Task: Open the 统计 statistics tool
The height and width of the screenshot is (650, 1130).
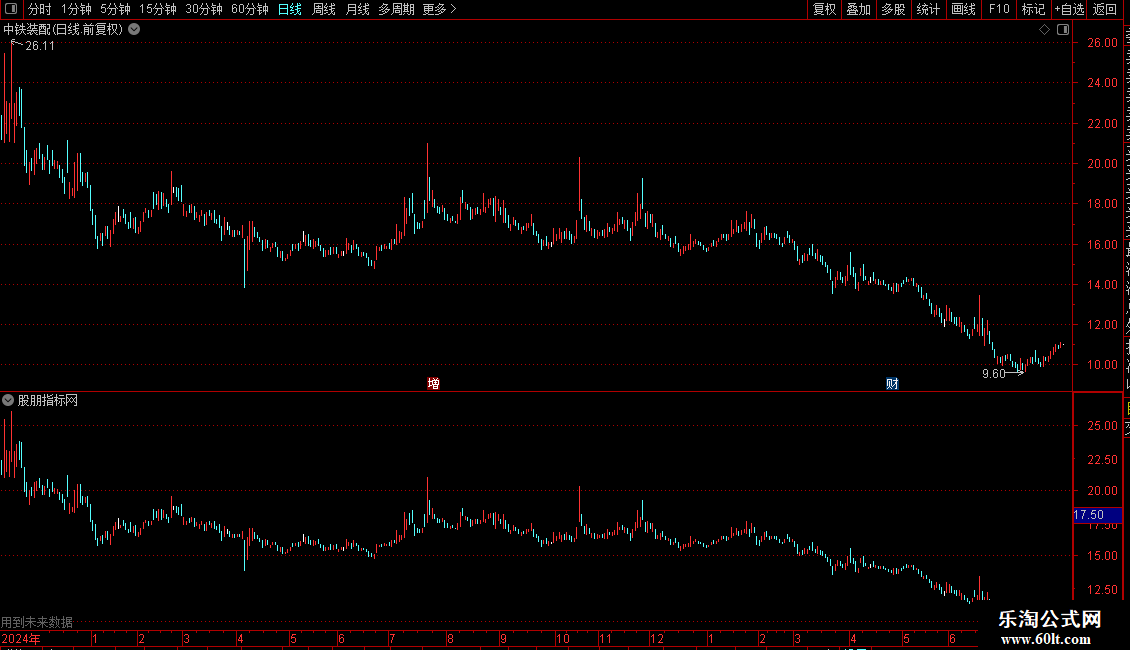Action: point(927,9)
